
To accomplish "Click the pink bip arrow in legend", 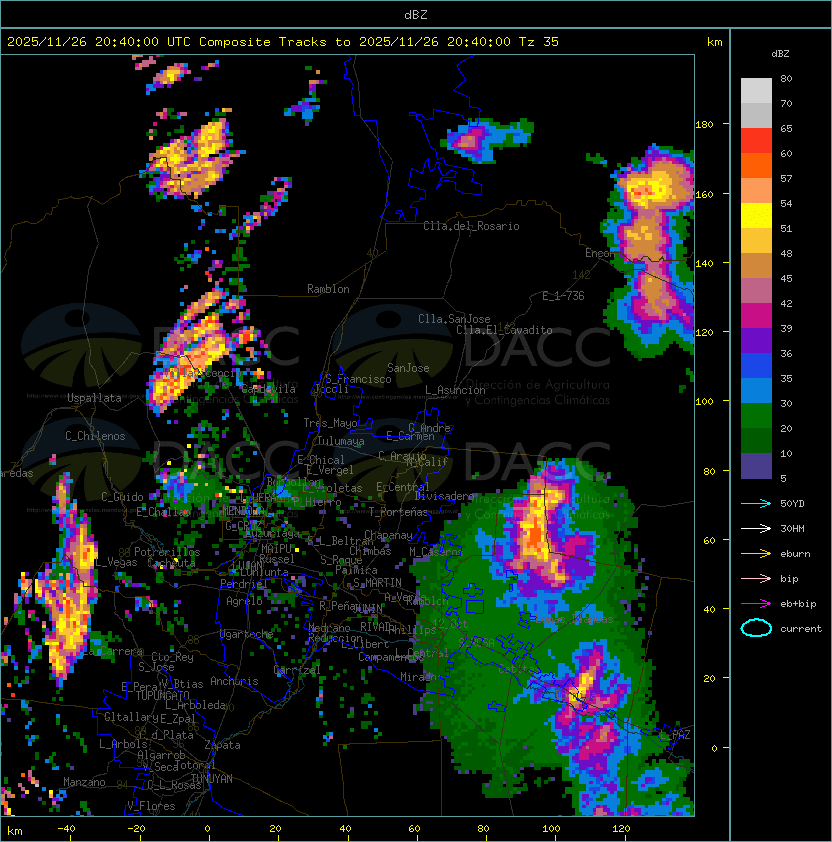I will pos(756,579).
